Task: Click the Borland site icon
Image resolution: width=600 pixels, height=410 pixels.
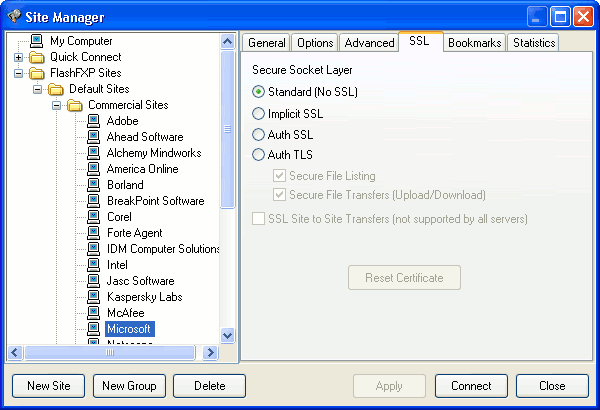Action: [93, 185]
